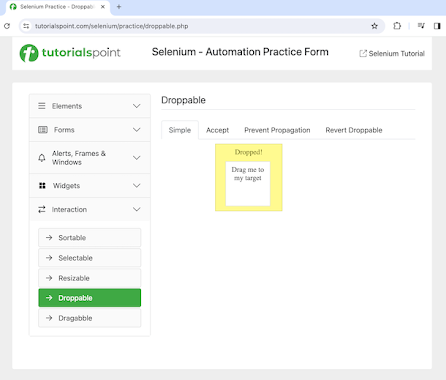Open the Resizable page link
This screenshot has height=380, width=446.
tap(90, 278)
